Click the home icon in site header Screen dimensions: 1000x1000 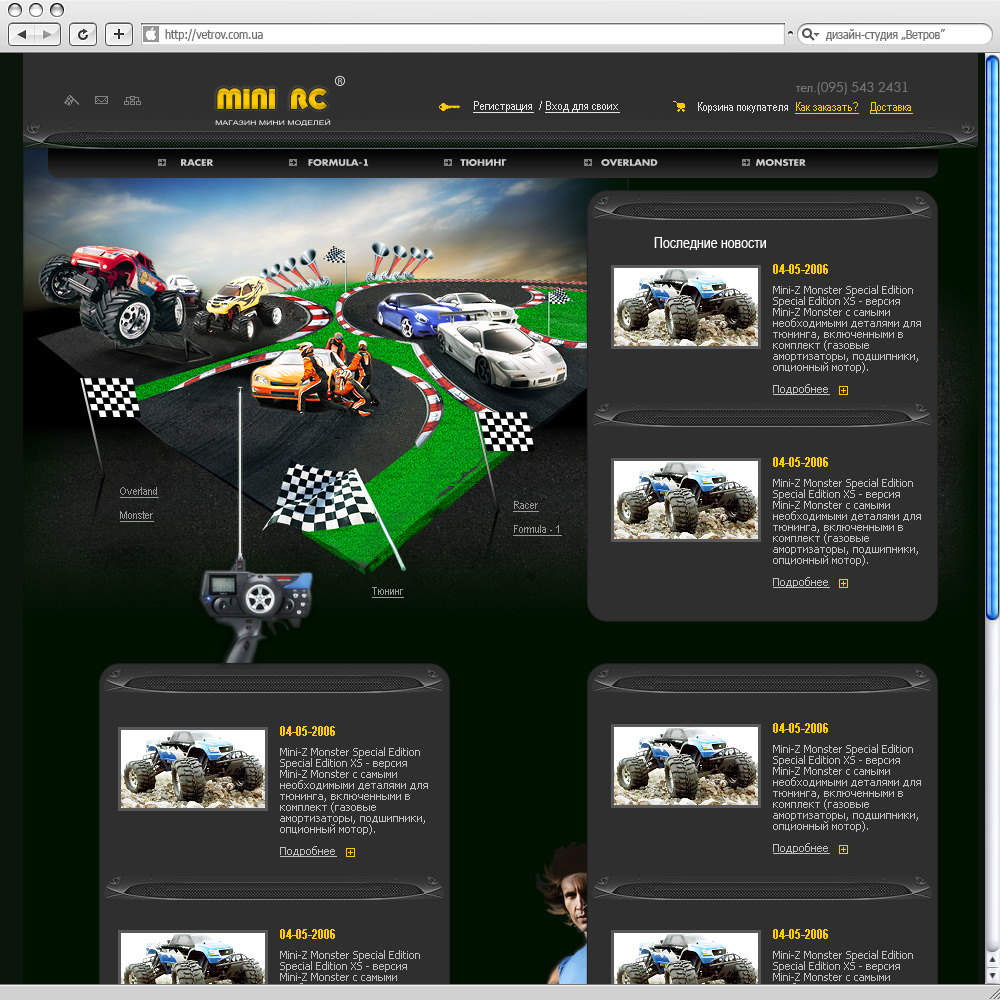pyautogui.click(x=70, y=100)
